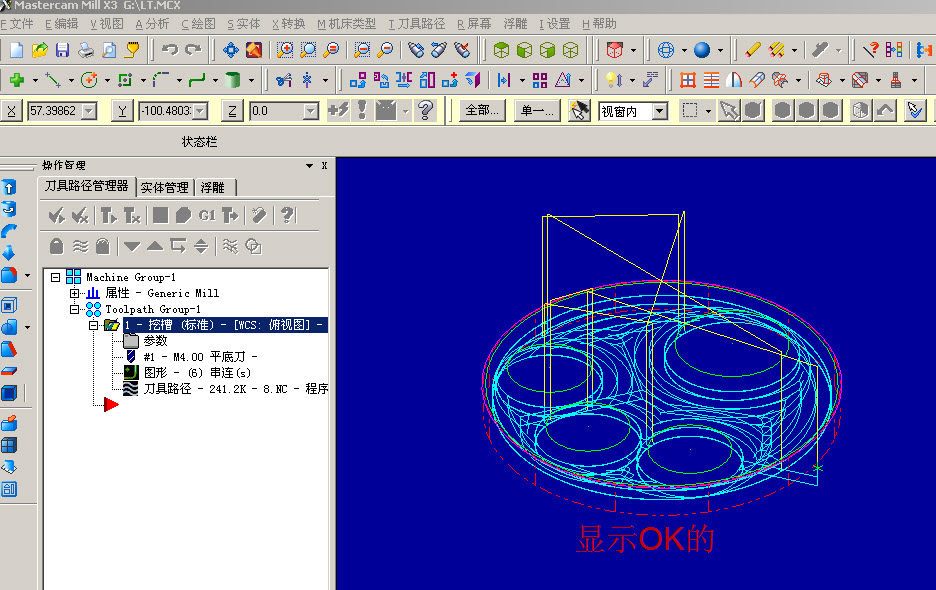
Task: Switch to the 浮雕 tab
Action: (213, 188)
